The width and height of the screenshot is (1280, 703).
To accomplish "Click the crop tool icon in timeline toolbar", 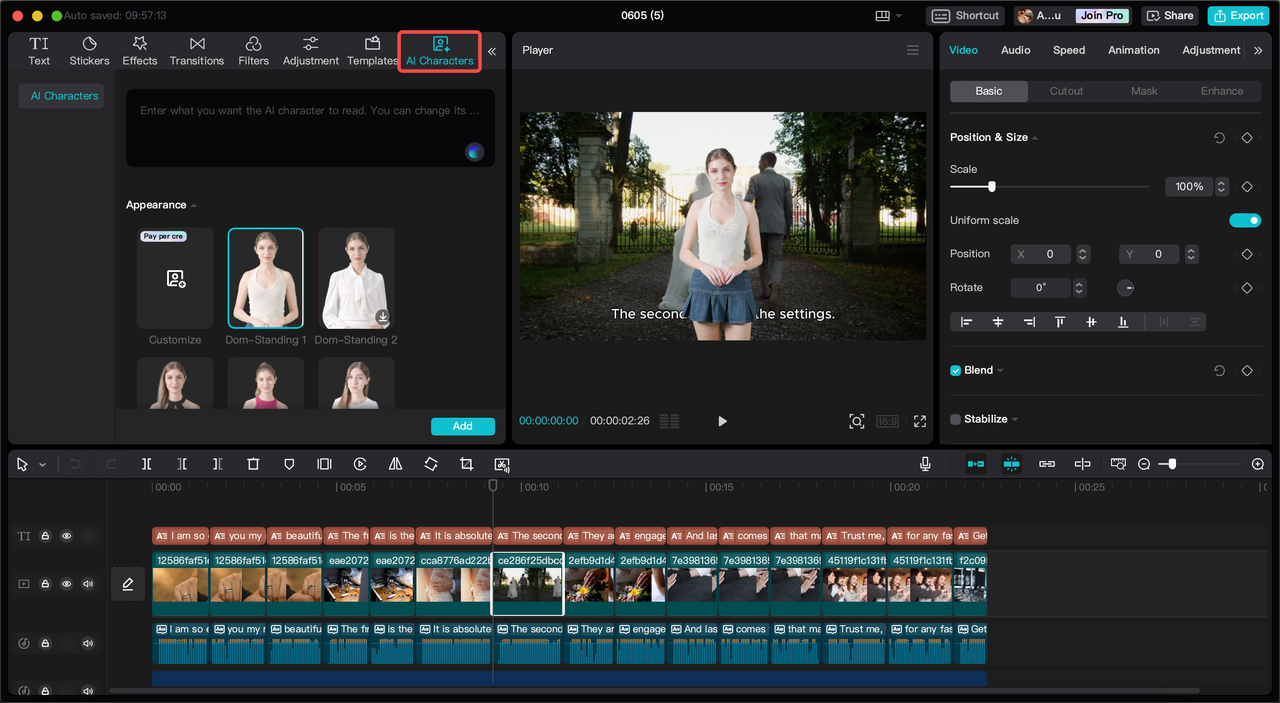I will coord(466,464).
